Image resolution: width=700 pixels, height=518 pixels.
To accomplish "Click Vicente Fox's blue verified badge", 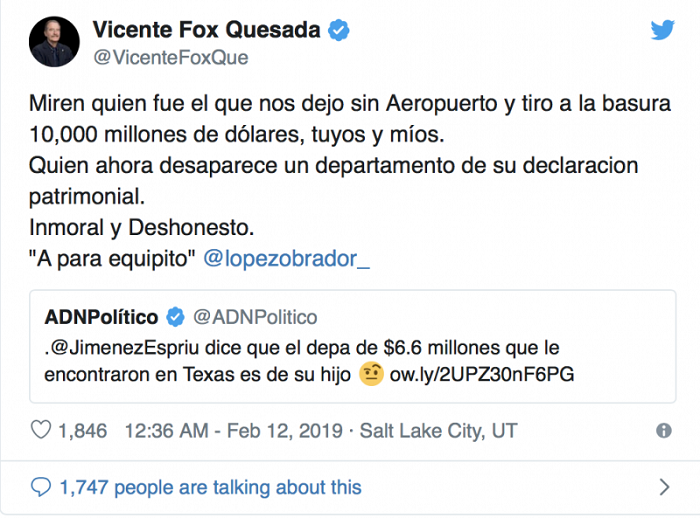I will coord(340,30).
